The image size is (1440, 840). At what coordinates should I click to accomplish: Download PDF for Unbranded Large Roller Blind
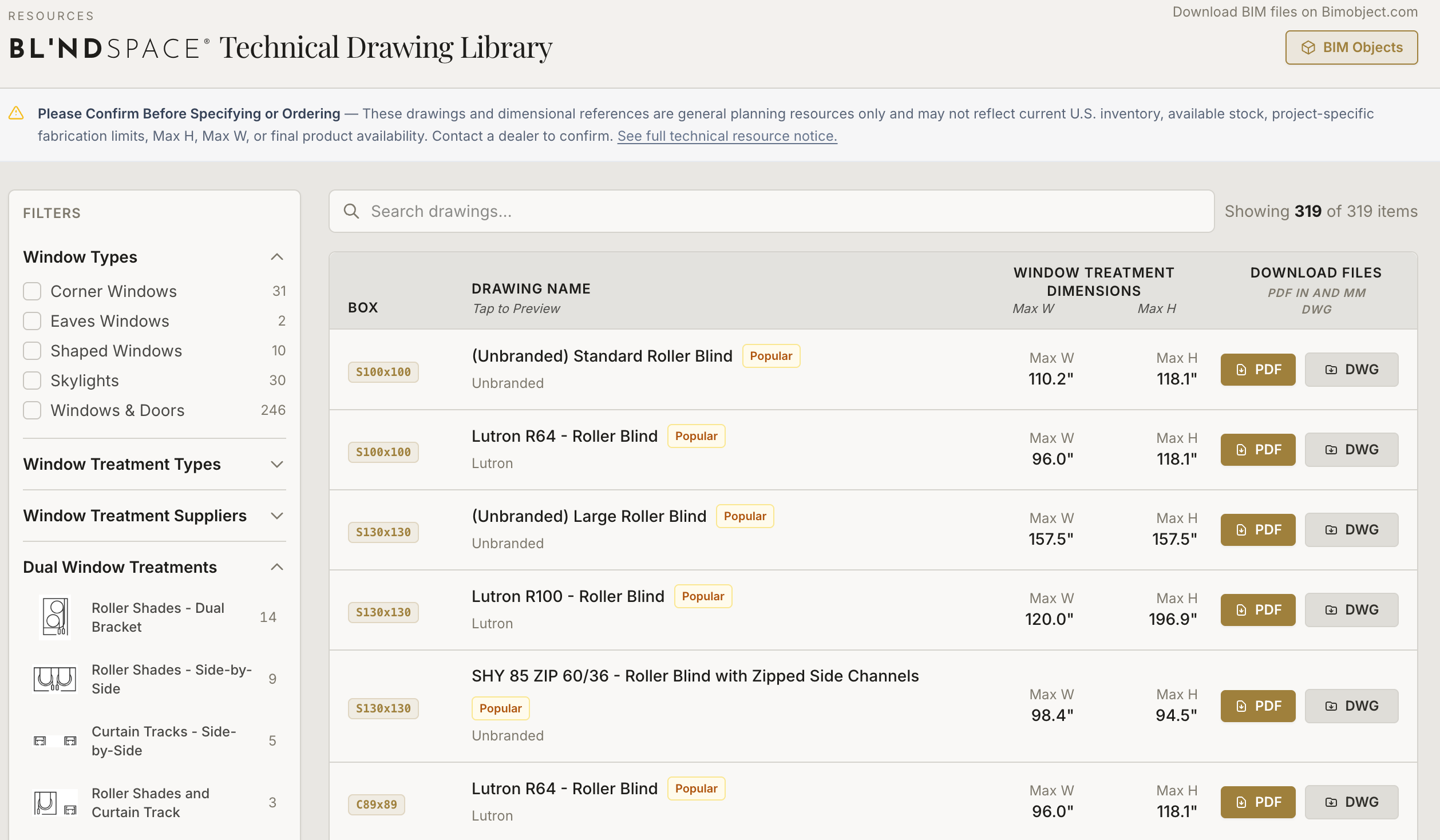point(1258,530)
